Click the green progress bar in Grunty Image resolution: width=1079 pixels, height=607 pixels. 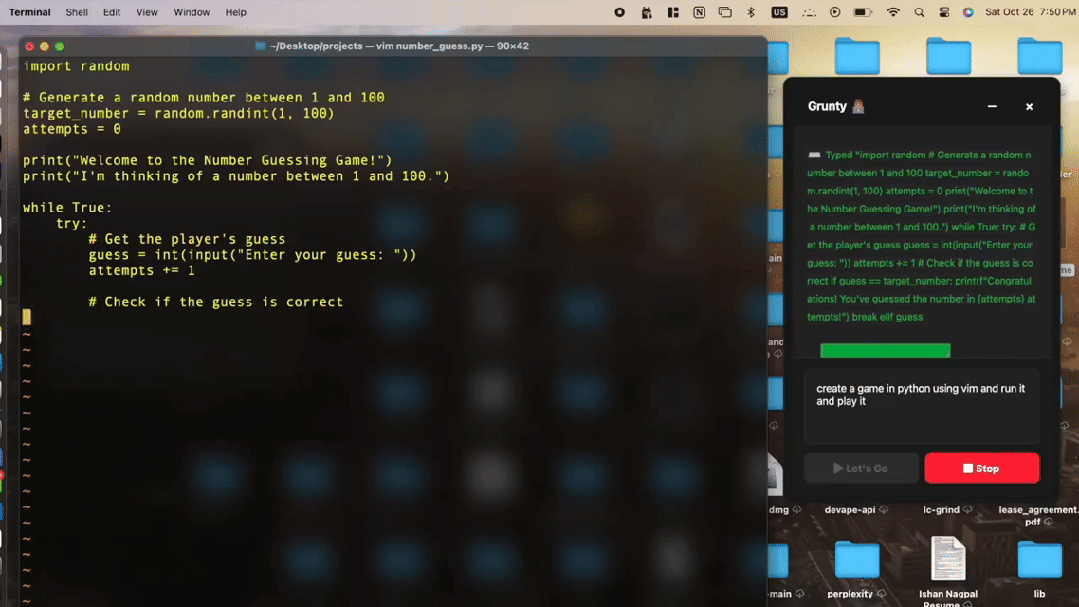pyautogui.click(x=885, y=351)
